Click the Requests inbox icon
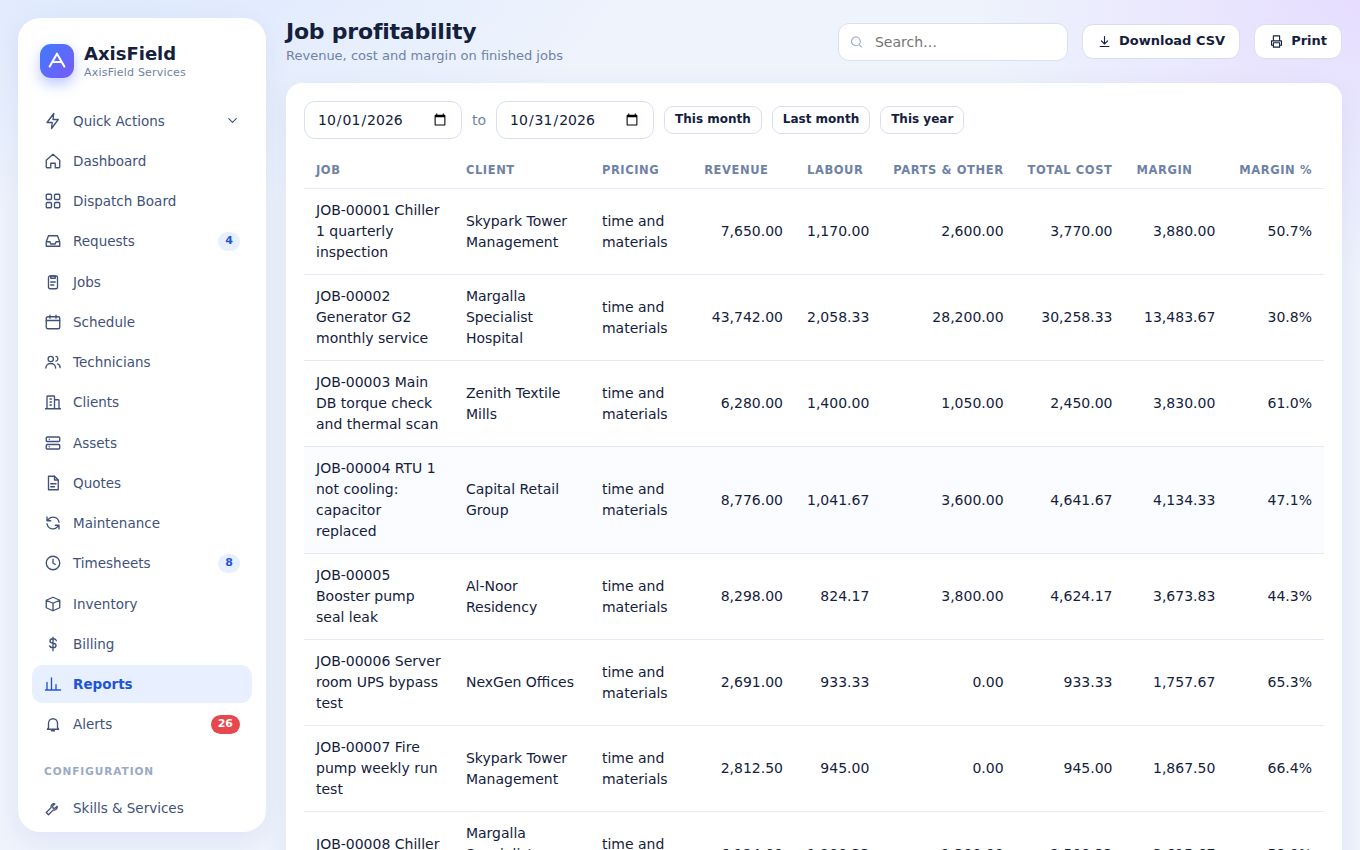The width and height of the screenshot is (1360, 850). click(53, 241)
